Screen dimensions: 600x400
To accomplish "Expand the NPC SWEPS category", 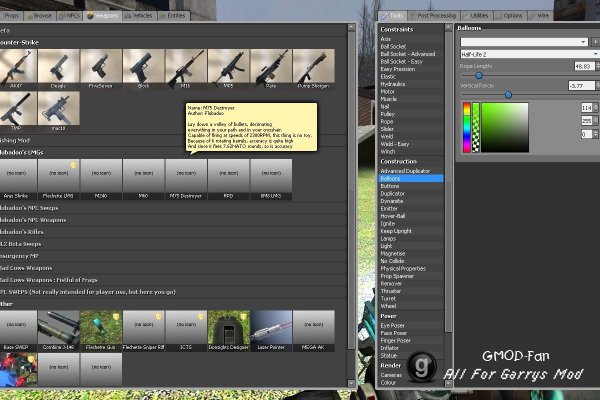I will [173, 292].
